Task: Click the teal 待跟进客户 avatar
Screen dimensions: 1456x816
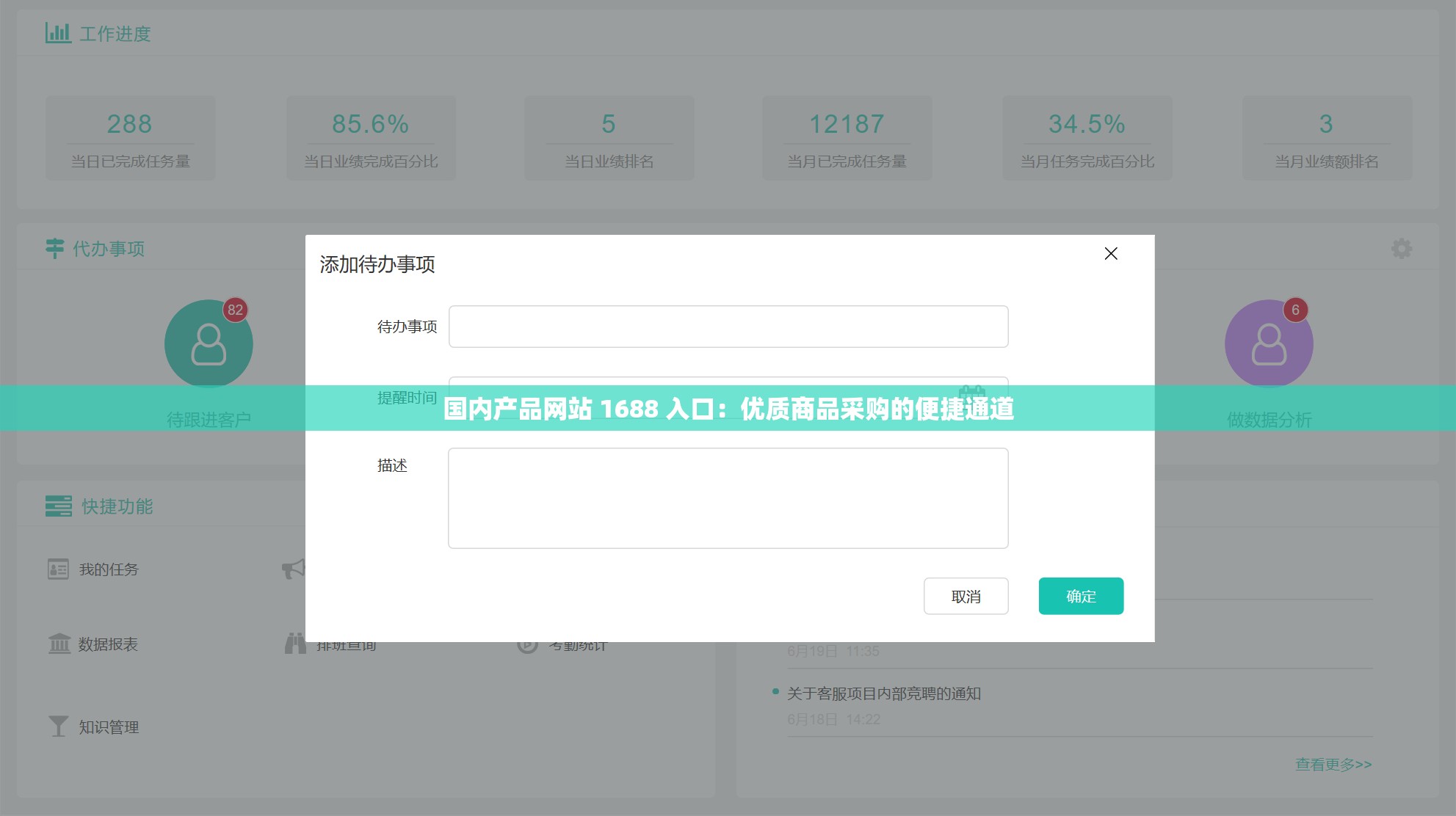Action: pos(209,343)
